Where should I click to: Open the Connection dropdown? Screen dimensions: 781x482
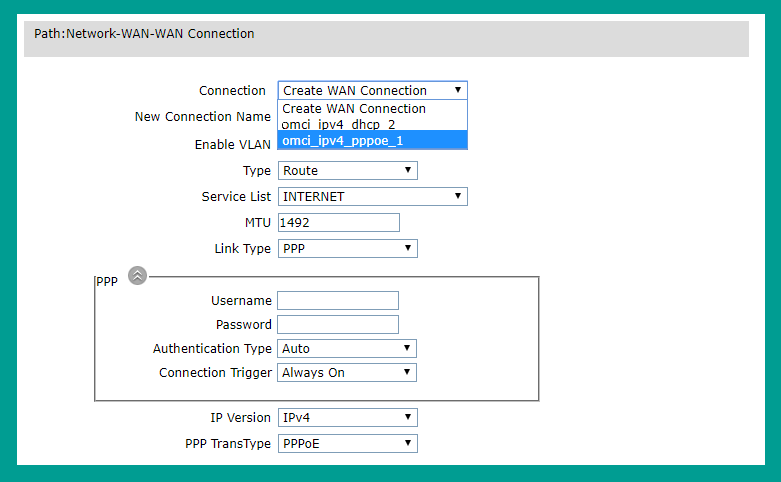click(x=373, y=90)
